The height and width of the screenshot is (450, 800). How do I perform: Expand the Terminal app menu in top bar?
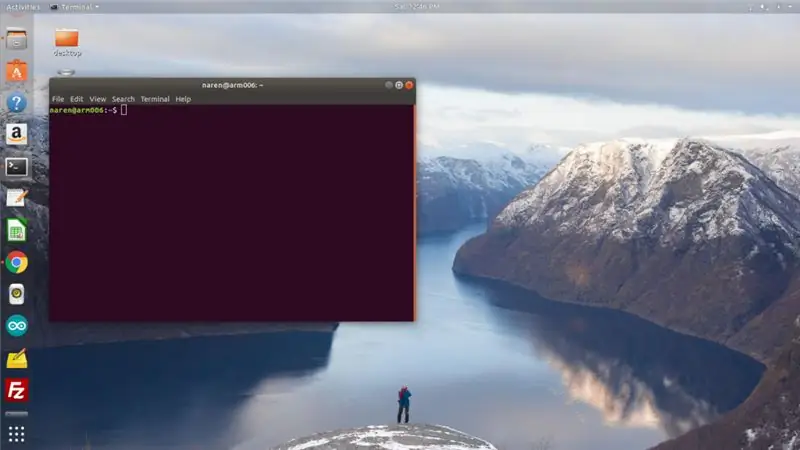point(74,7)
